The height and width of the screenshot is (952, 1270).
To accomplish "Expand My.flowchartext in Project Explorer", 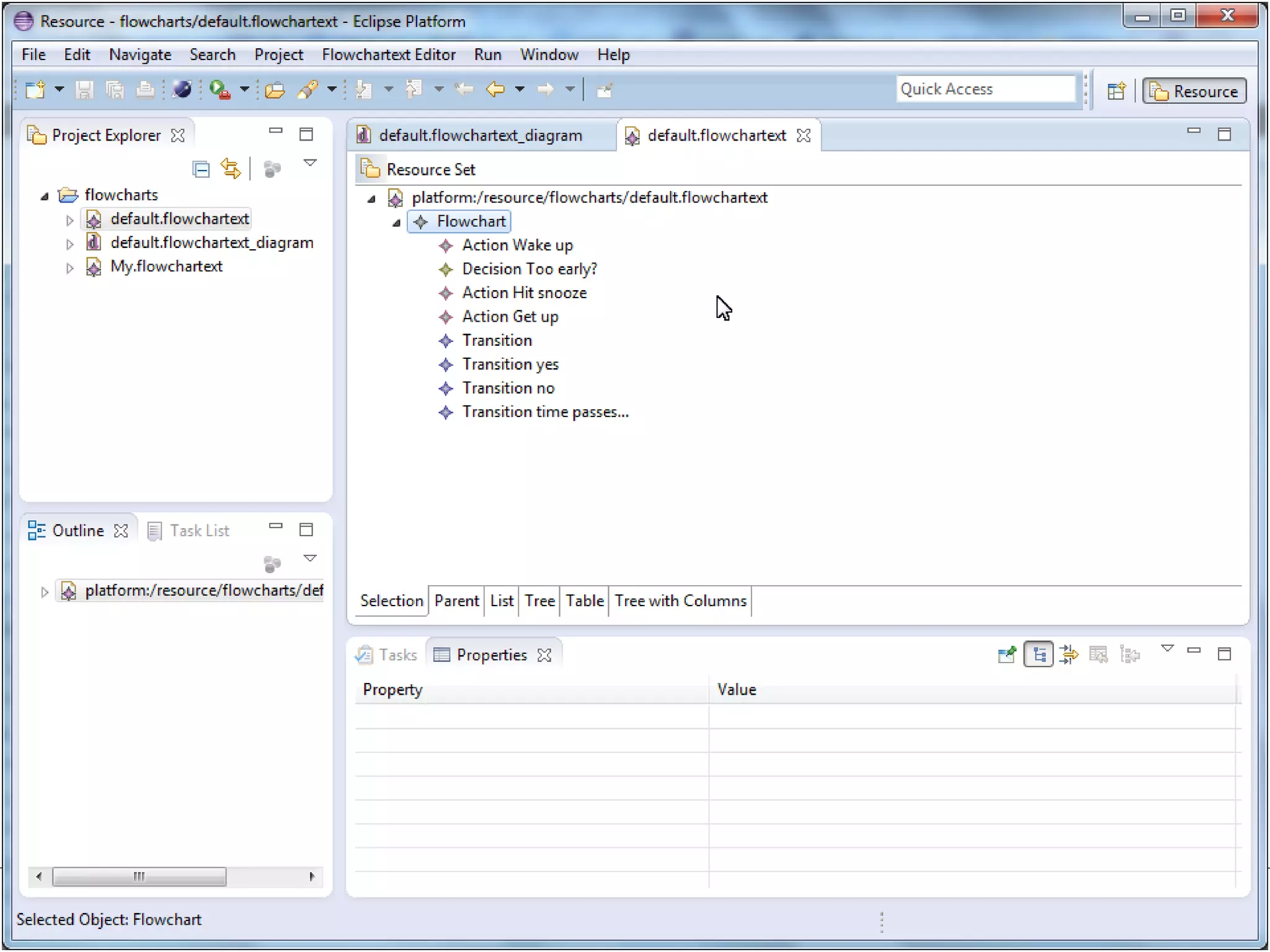I will pos(69,268).
